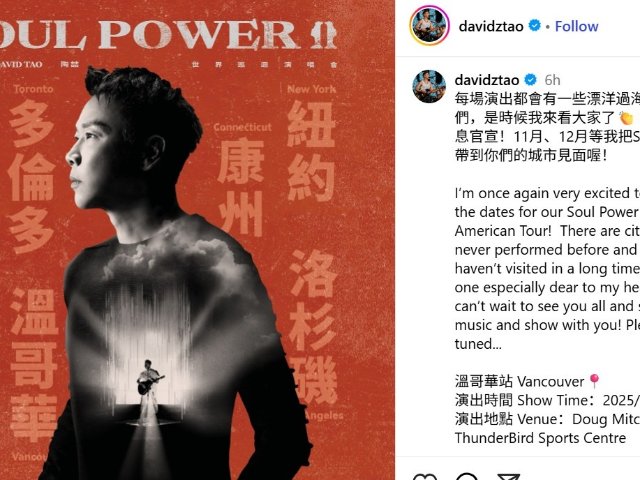The width and height of the screenshot is (640, 480).
Task: Click the small avatar beside the caption
Action: click(429, 86)
